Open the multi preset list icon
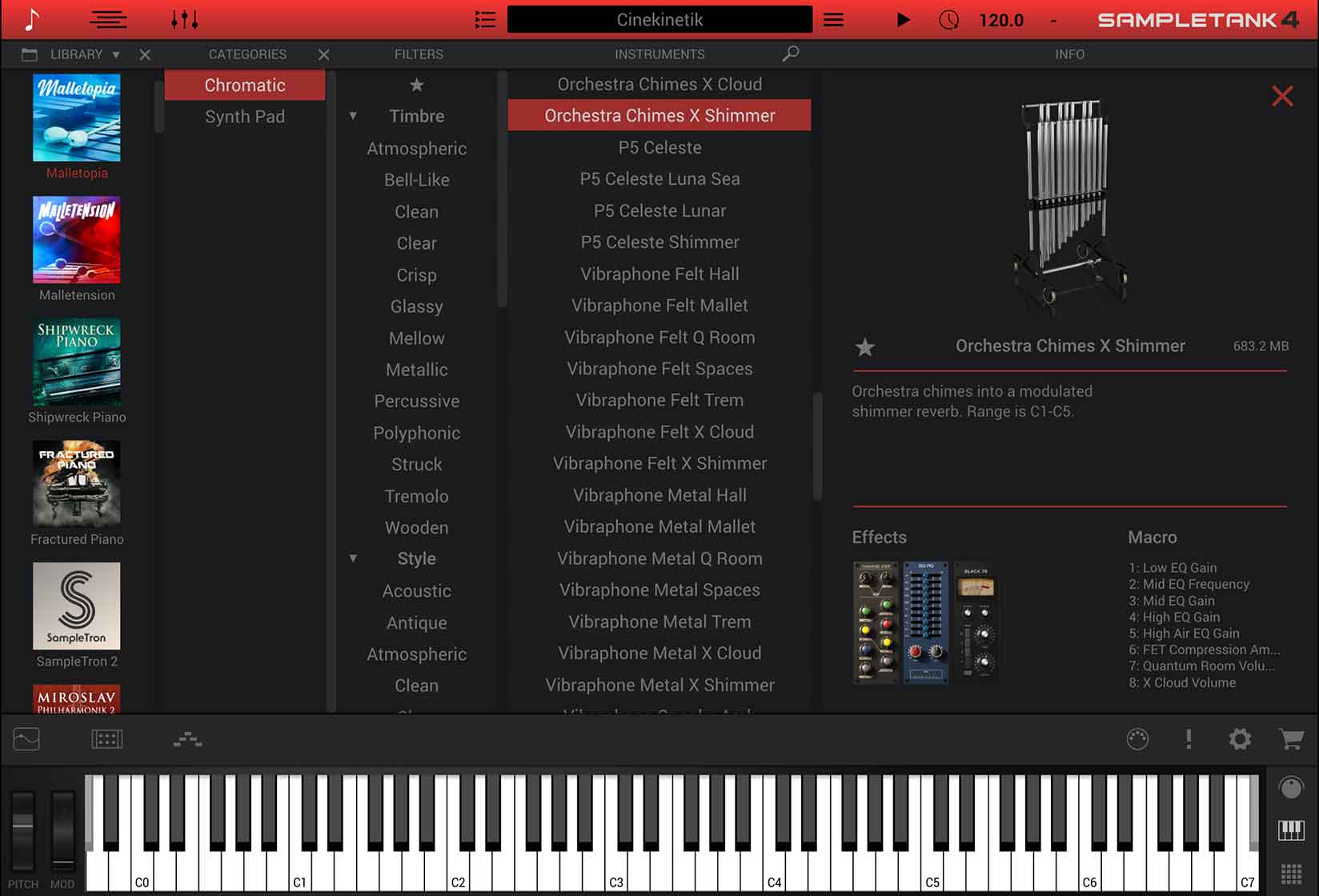The image size is (1319, 896). (485, 19)
